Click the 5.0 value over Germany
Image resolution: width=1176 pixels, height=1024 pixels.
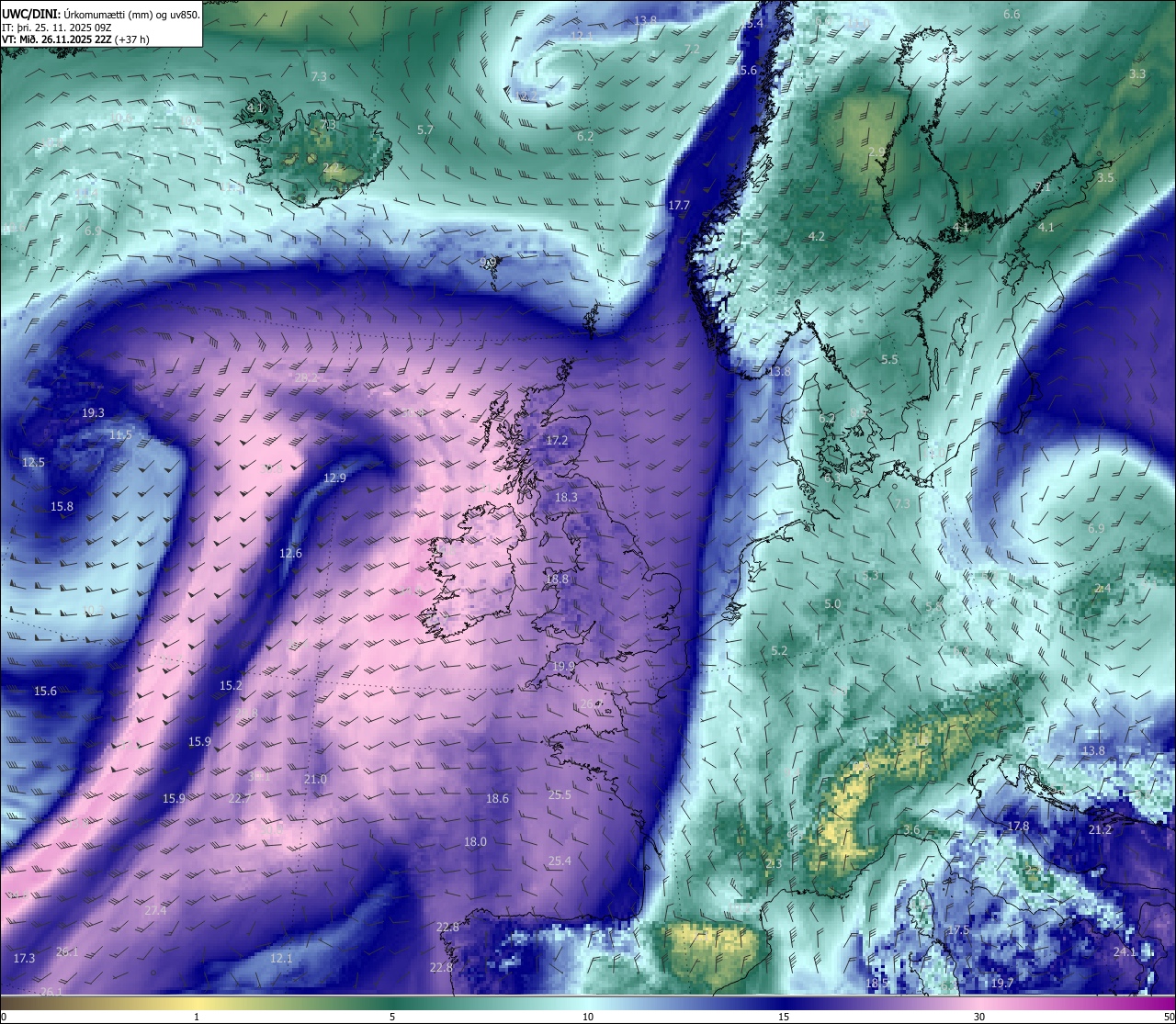coord(832,604)
